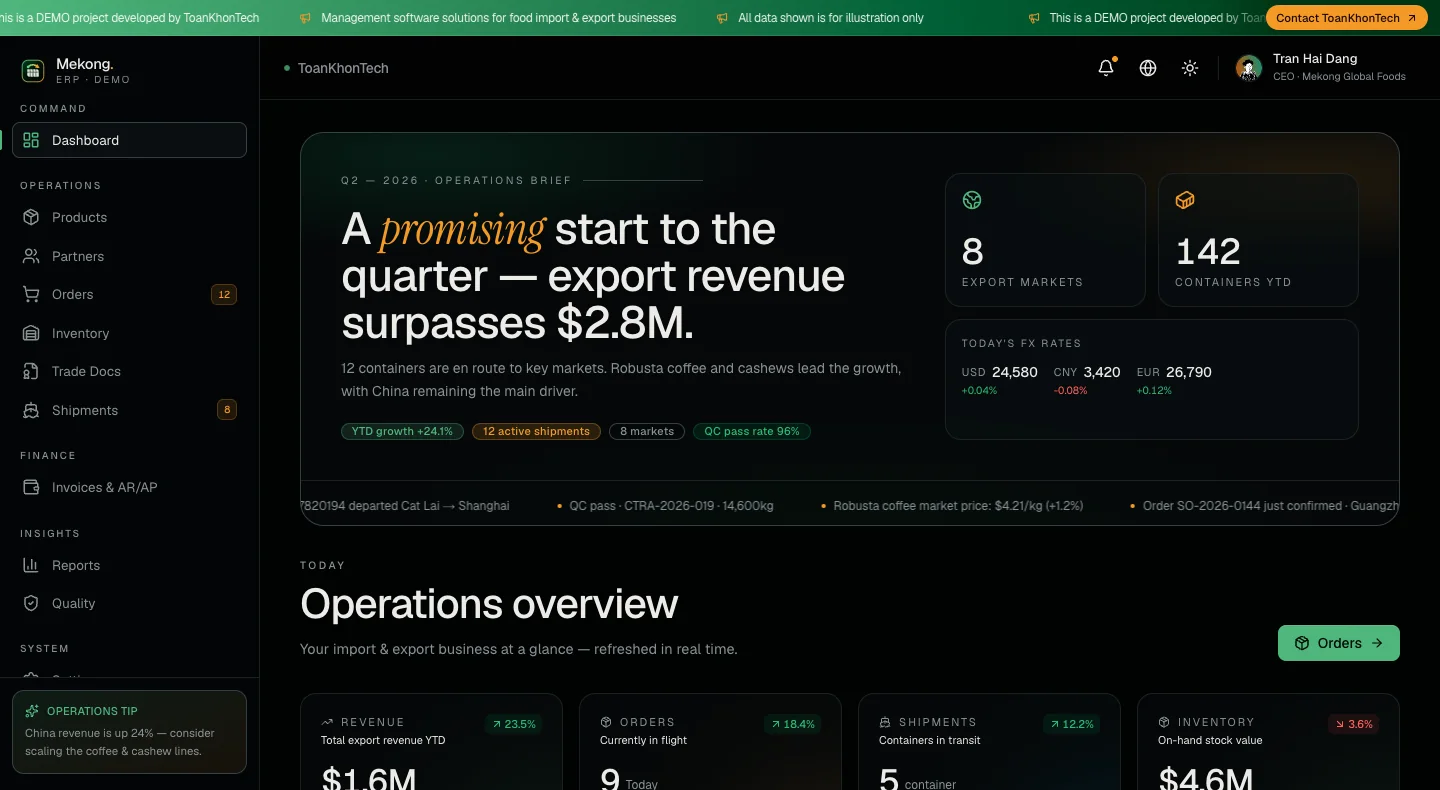Click the Orders cart icon
Screen dimensions: 1440x790
pos(31,294)
